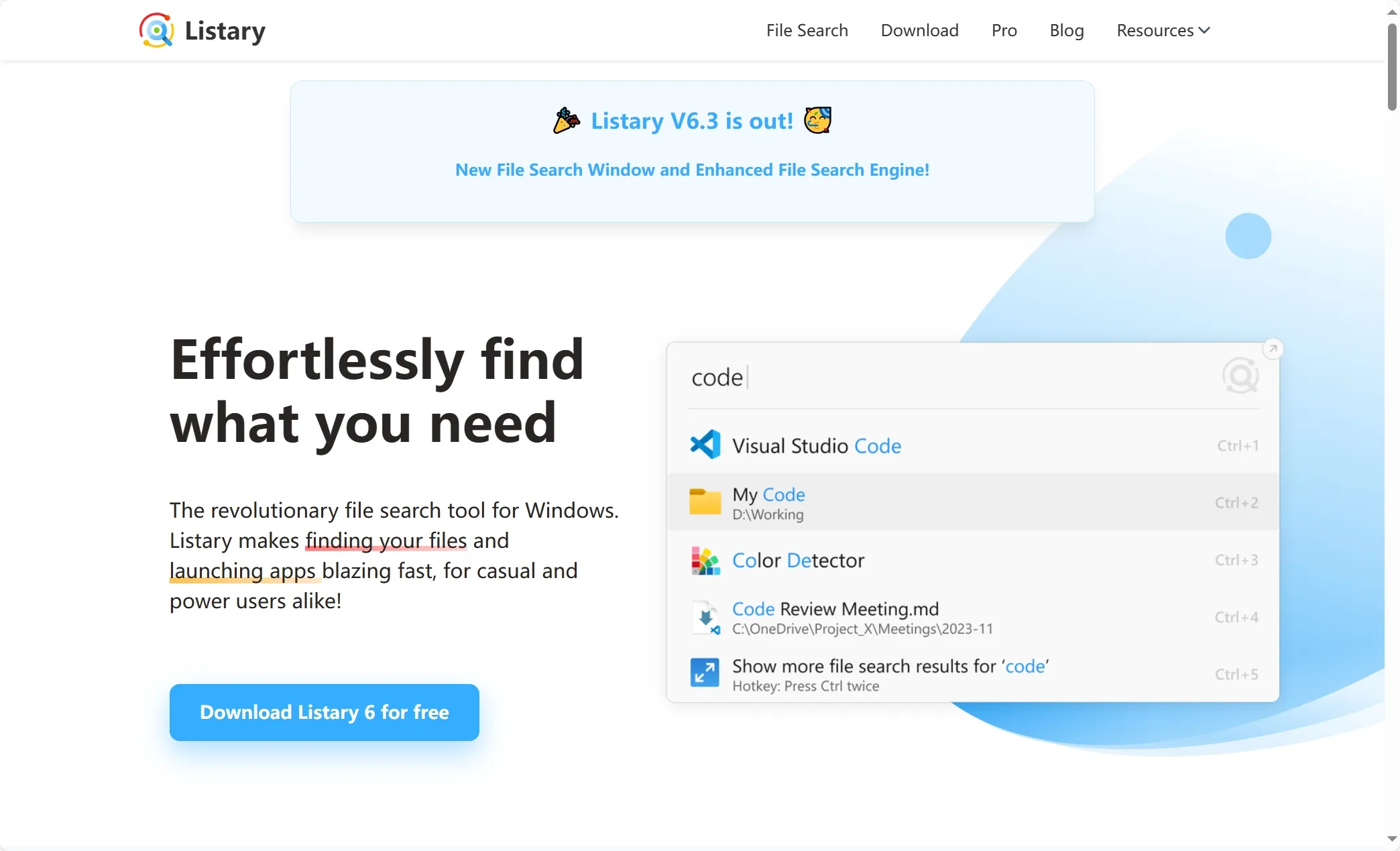Select Code Review Meeting.md result
Screen dimensions: 1400x851
point(973,617)
